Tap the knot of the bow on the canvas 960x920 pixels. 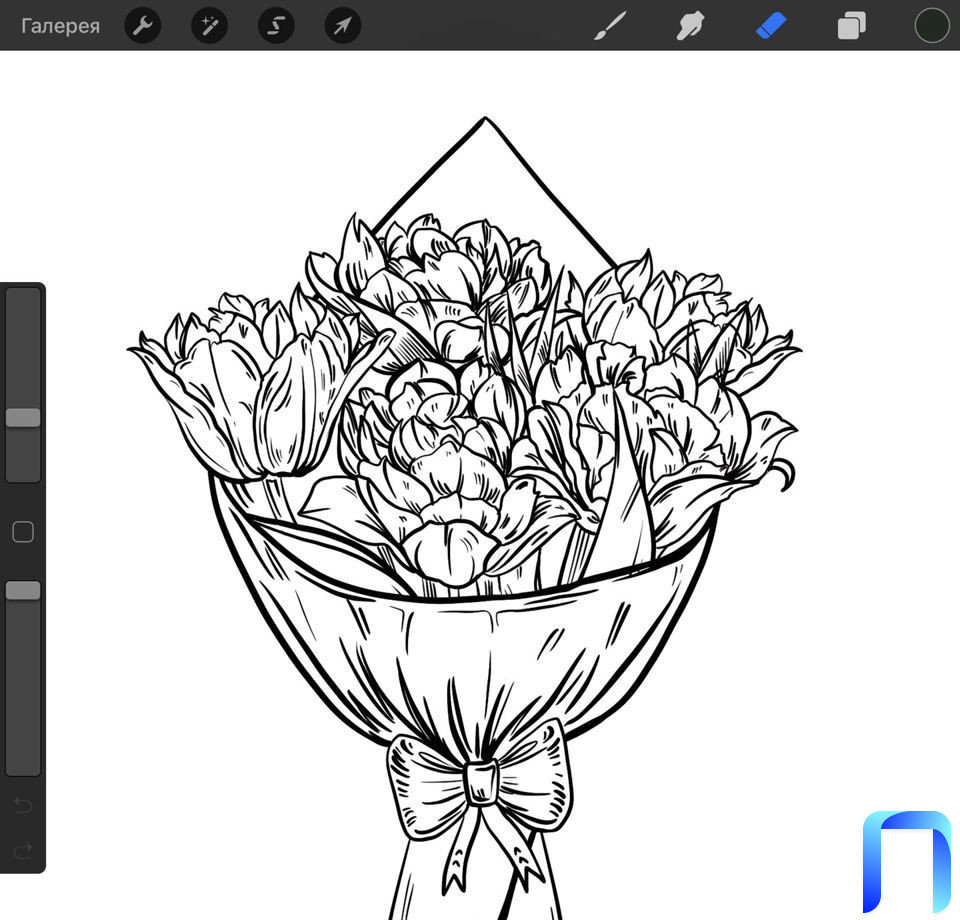481,783
